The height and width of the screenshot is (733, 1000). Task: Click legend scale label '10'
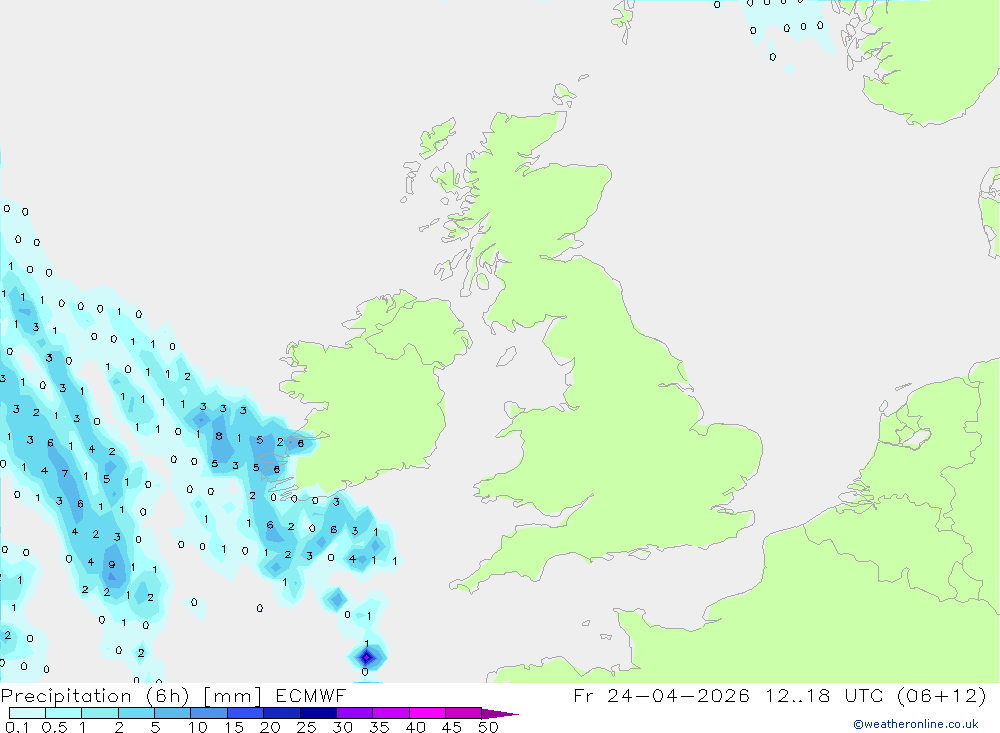coord(197,727)
